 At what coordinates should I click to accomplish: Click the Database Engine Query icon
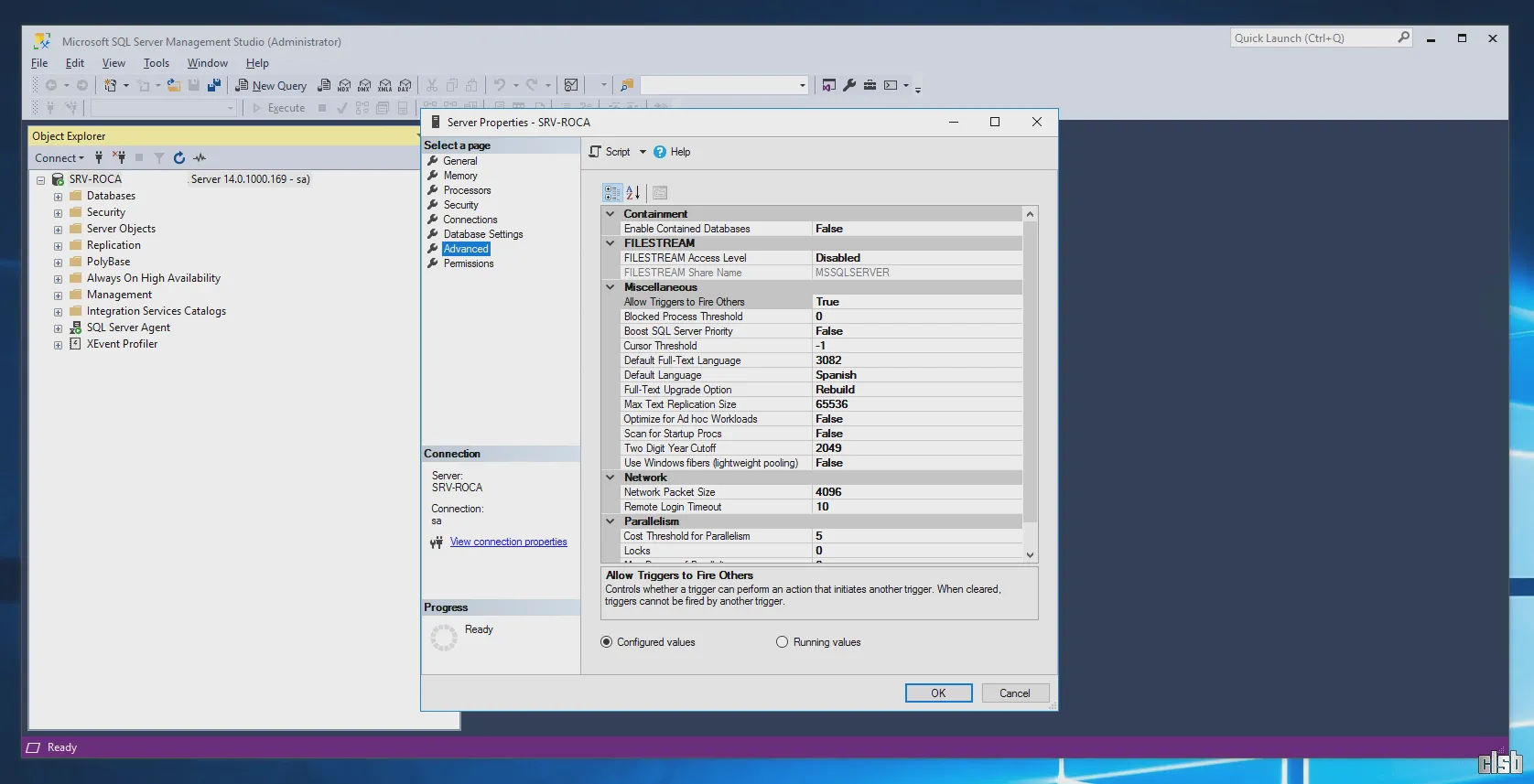pyautogui.click(x=324, y=85)
